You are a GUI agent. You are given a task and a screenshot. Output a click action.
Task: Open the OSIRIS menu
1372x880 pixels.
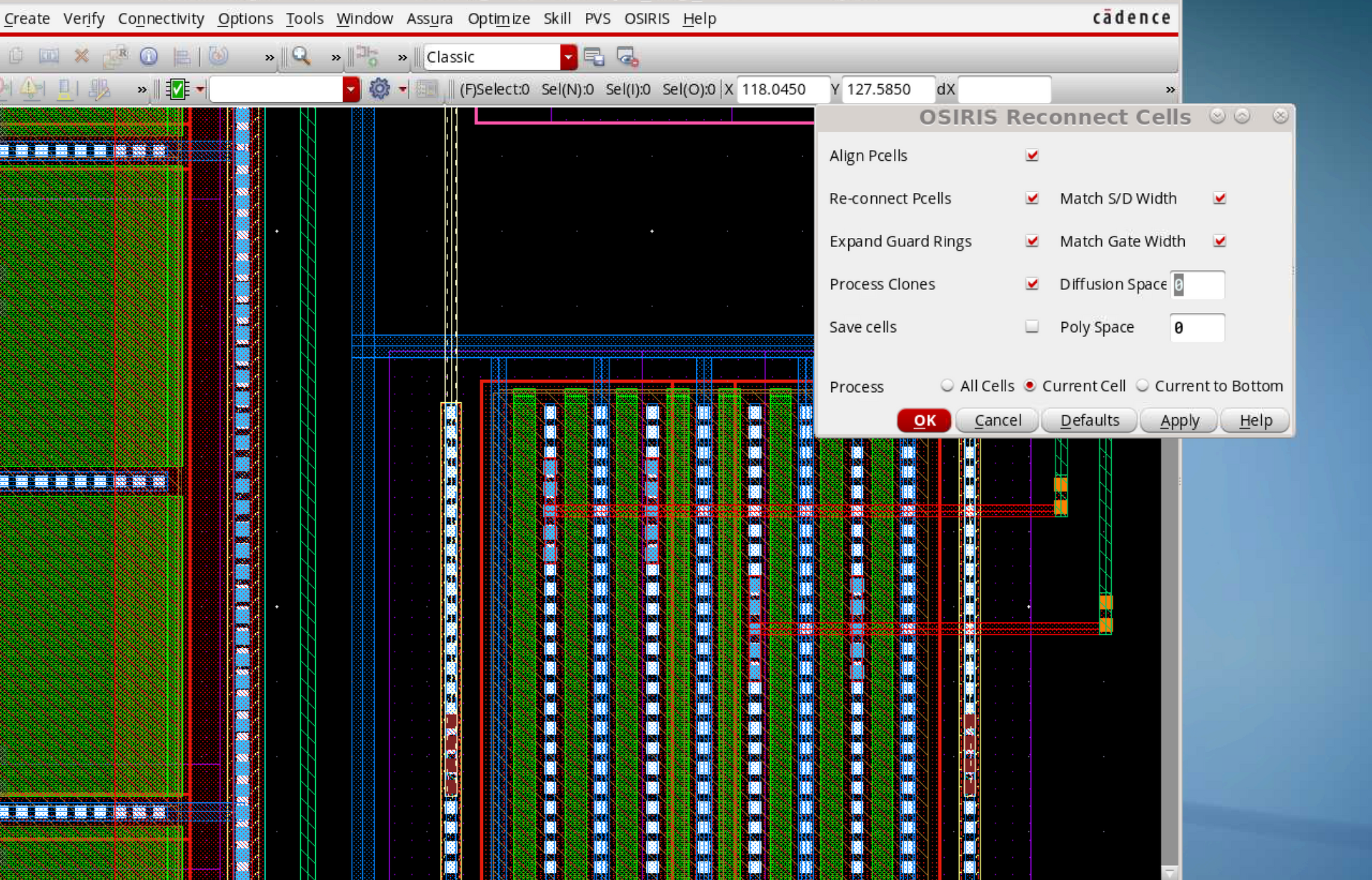tap(647, 19)
